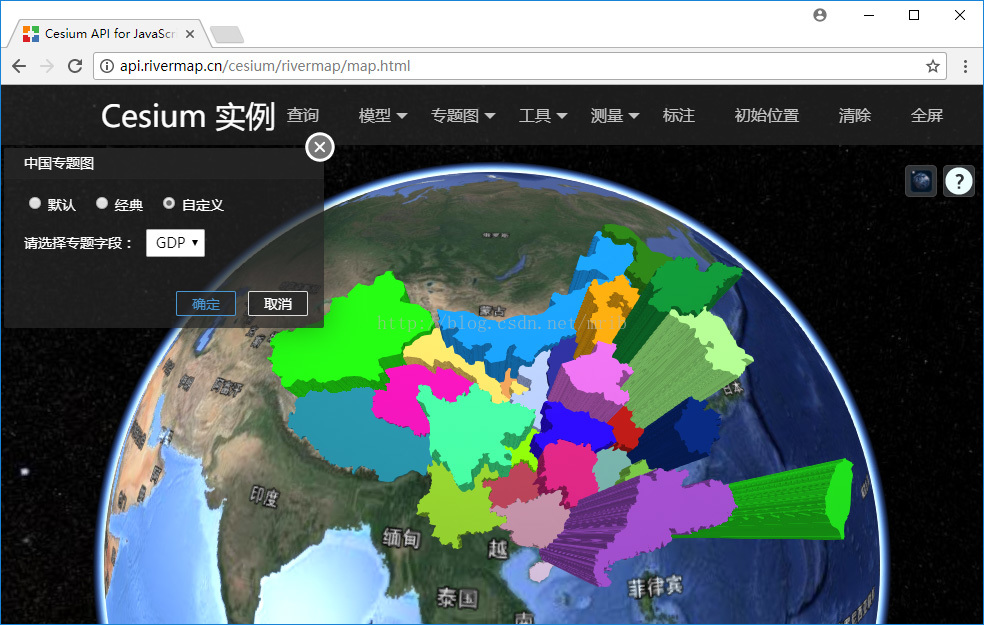The image size is (984, 625).
Task: Expand the 模型 dropdown menu
Action: 383,115
